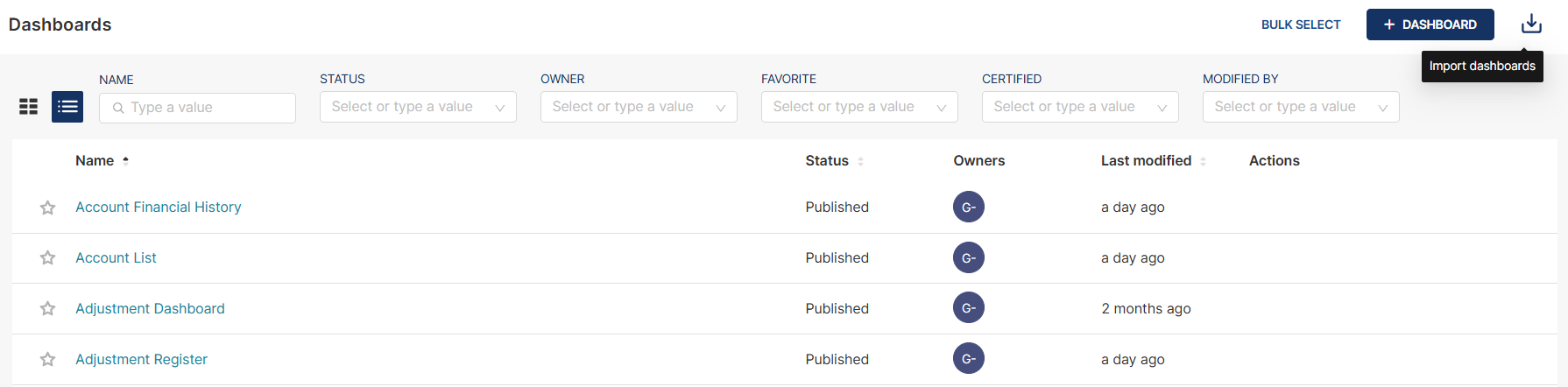Switch to card grid view

[x=29, y=107]
